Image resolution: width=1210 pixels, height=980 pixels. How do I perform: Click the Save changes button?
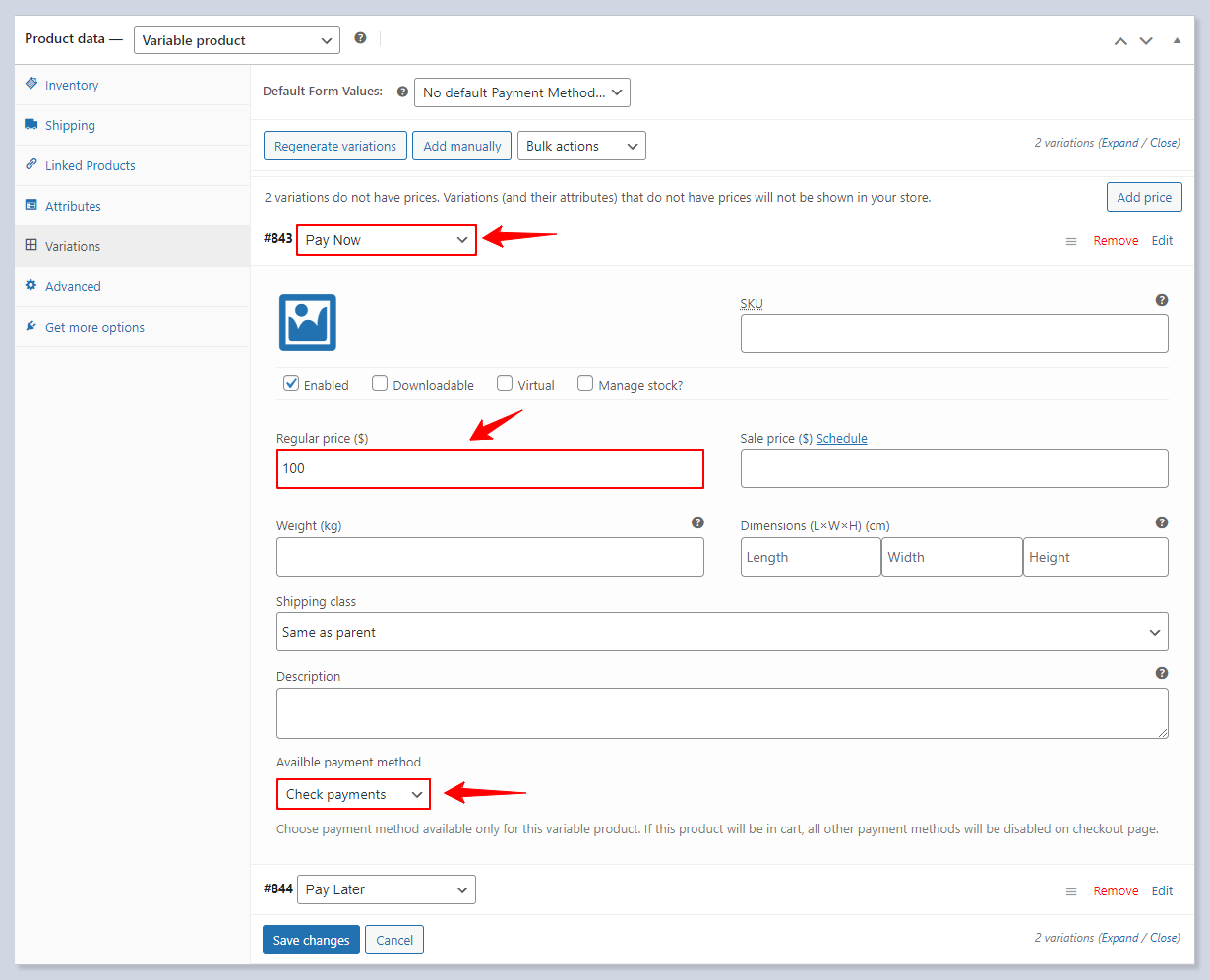(x=311, y=940)
